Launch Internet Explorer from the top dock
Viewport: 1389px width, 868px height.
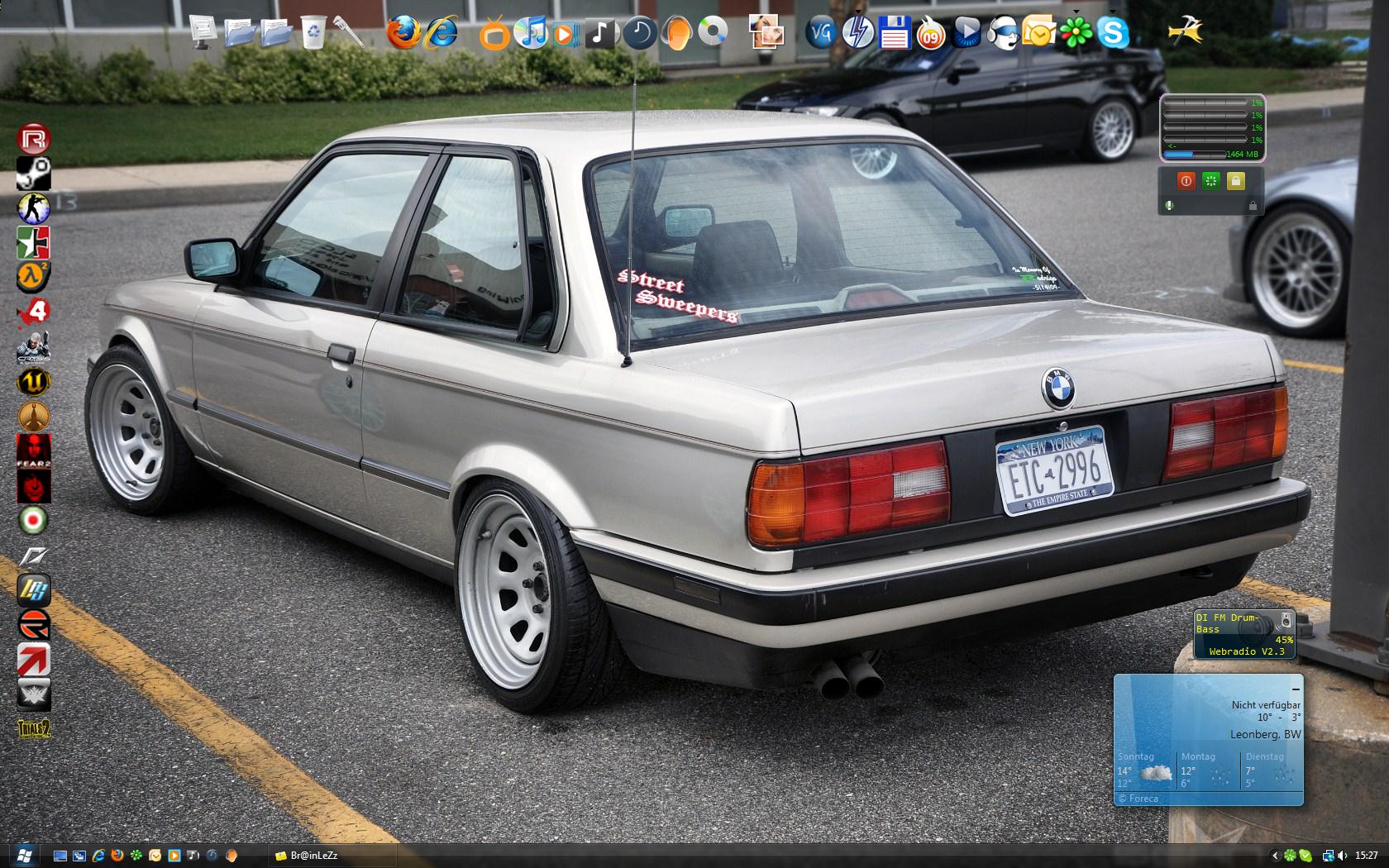click(x=442, y=32)
